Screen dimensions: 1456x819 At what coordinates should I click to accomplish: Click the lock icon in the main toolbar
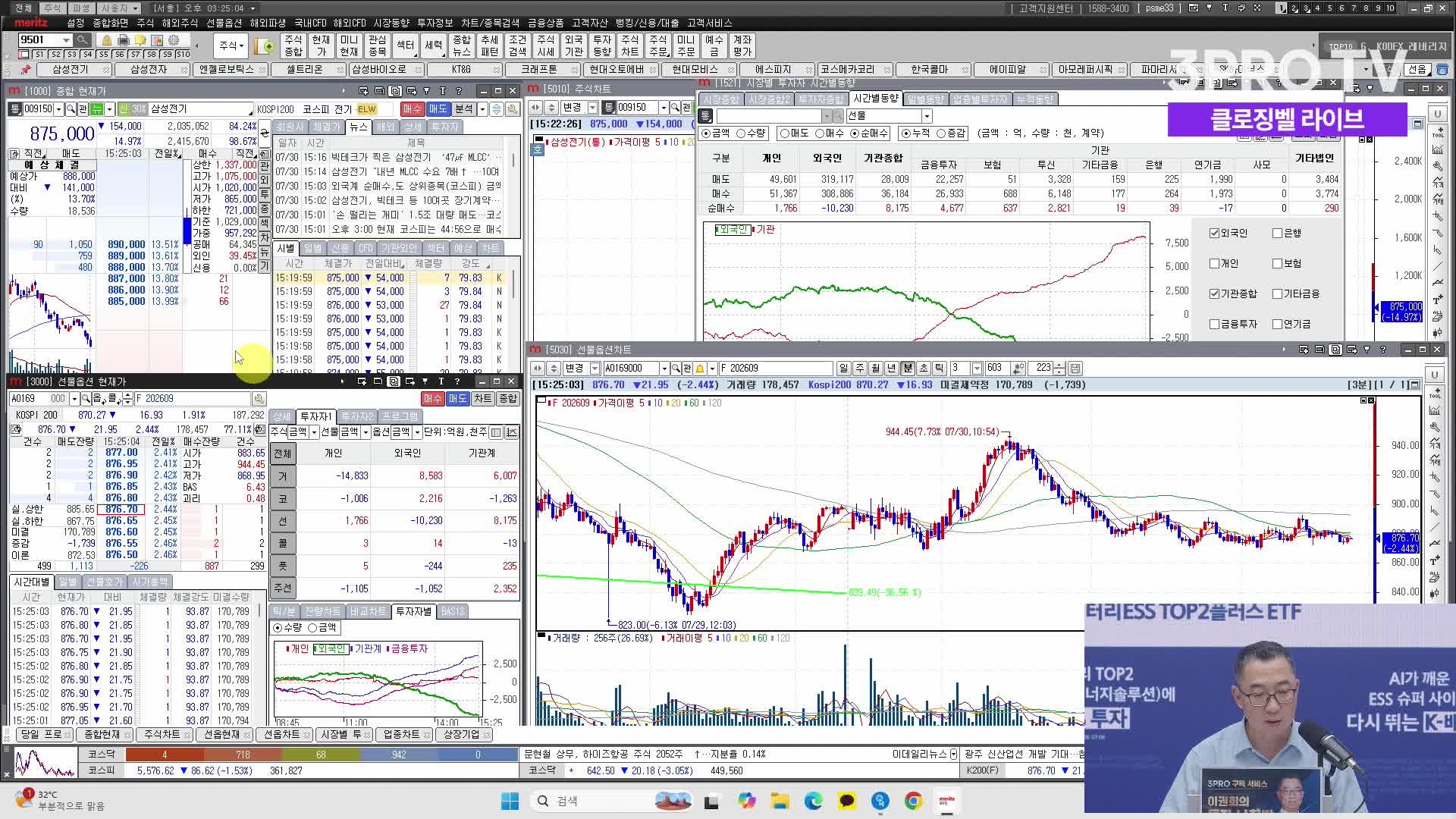106,40
